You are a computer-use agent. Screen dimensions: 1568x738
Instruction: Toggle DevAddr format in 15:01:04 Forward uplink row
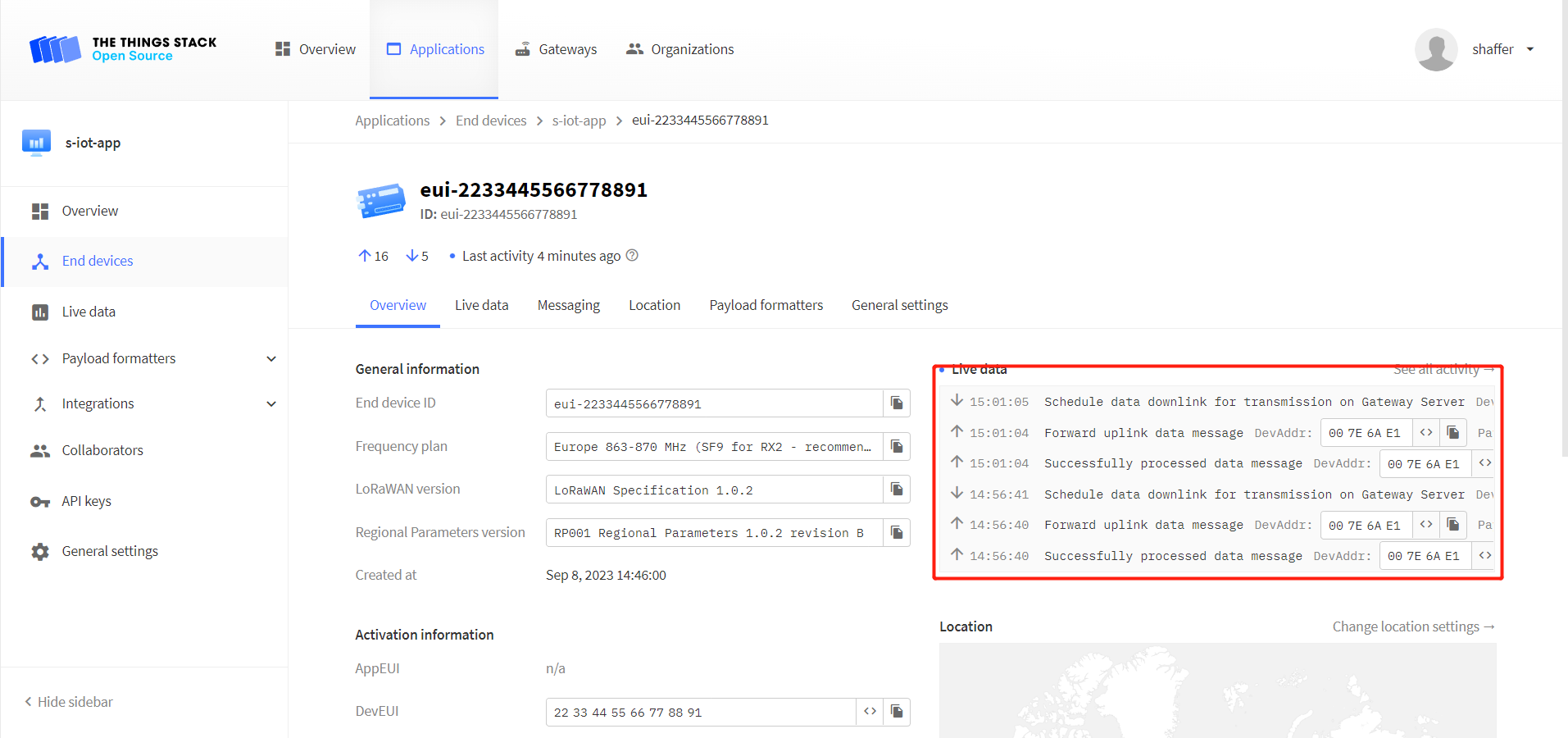[x=1426, y=433]
